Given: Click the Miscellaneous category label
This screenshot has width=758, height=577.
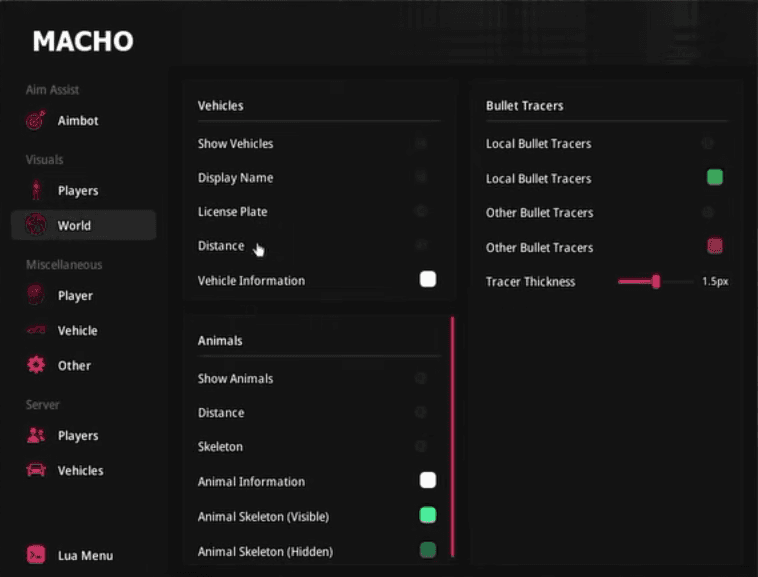Looking at the screenshot, I should coord(64,265).
